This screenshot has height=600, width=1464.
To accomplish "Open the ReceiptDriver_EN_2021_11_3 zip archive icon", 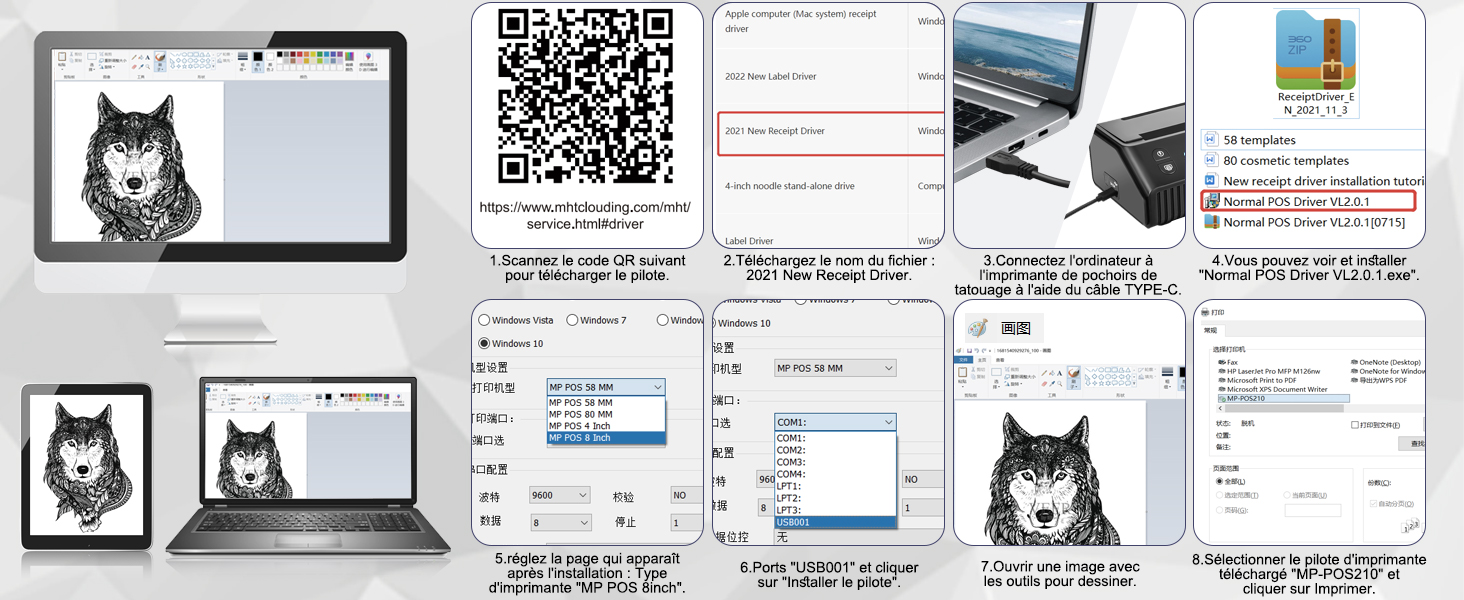I will coord(1317,52).
